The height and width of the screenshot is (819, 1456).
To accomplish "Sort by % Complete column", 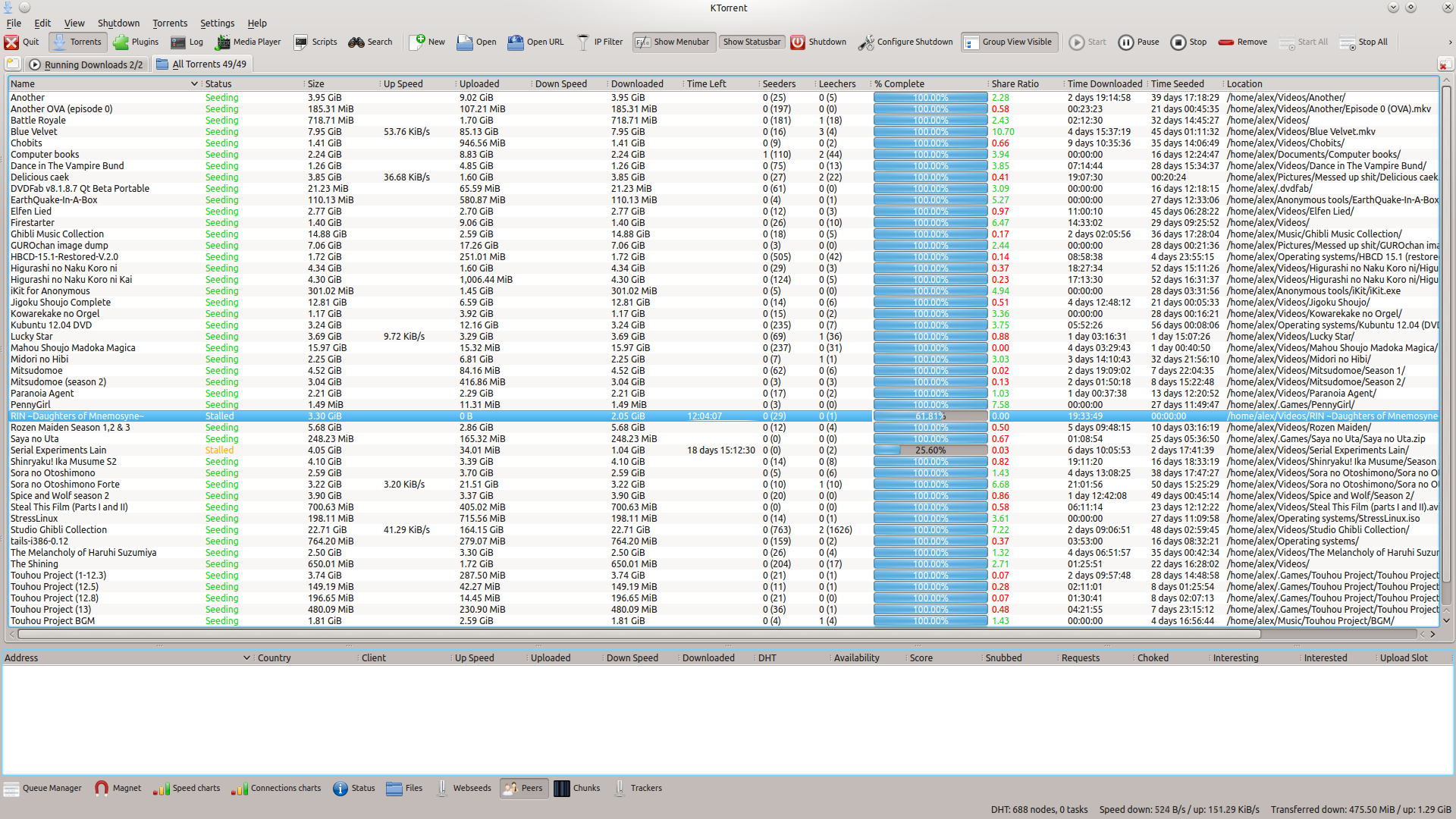I will point(929,84).
